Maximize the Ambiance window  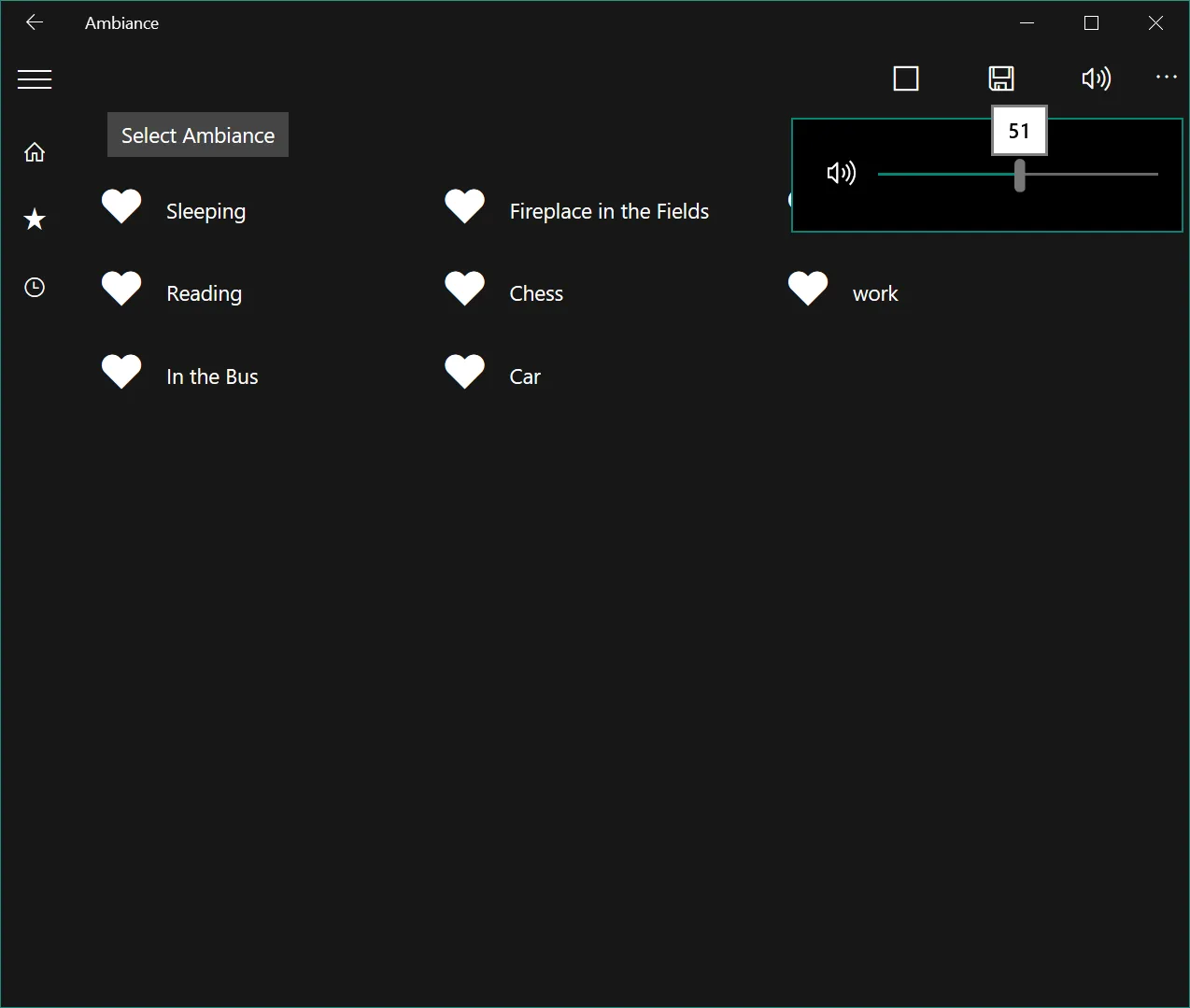coord(1091,22)
